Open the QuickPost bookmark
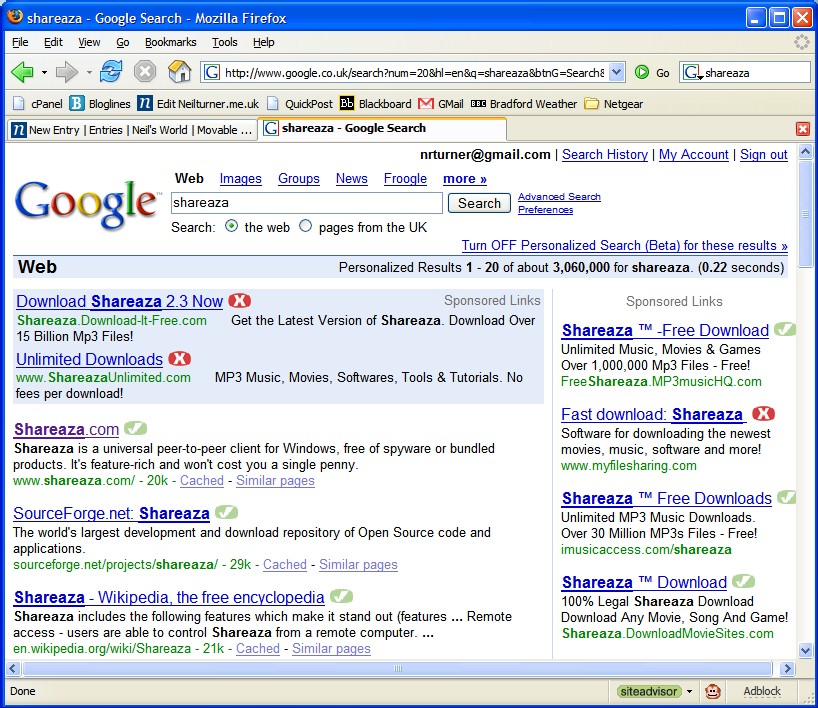 click(x=299, y=104)
